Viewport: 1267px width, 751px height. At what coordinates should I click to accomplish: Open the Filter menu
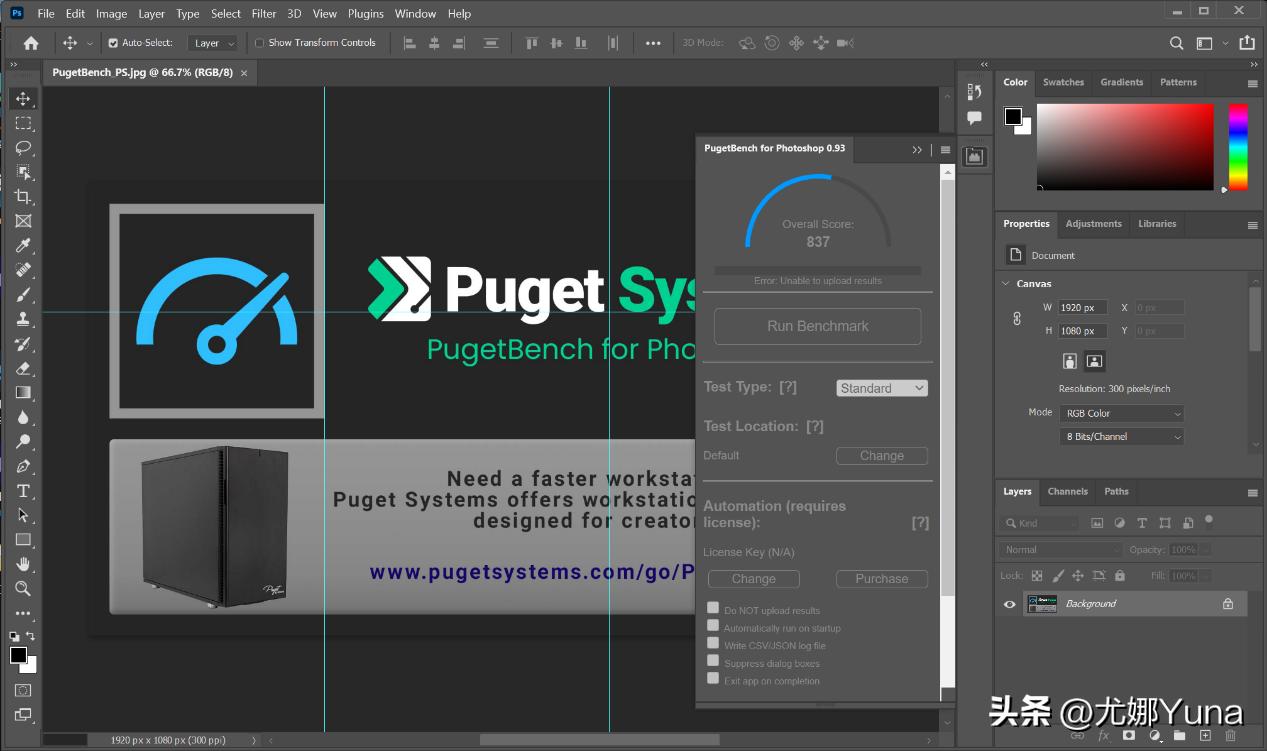click(x=264, y=14)
